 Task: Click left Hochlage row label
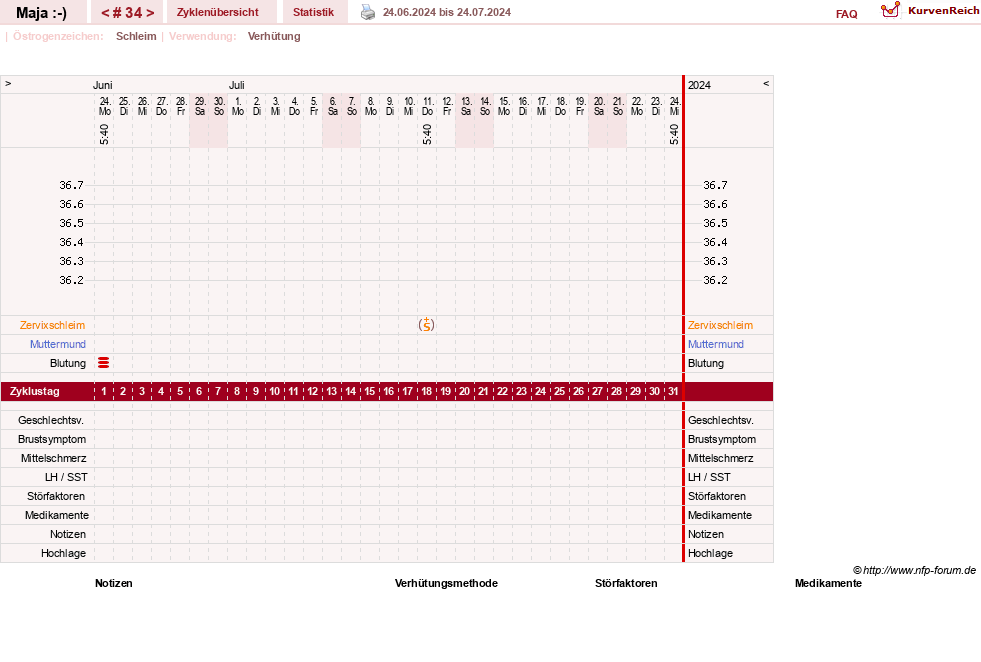[x=63, y=553]
